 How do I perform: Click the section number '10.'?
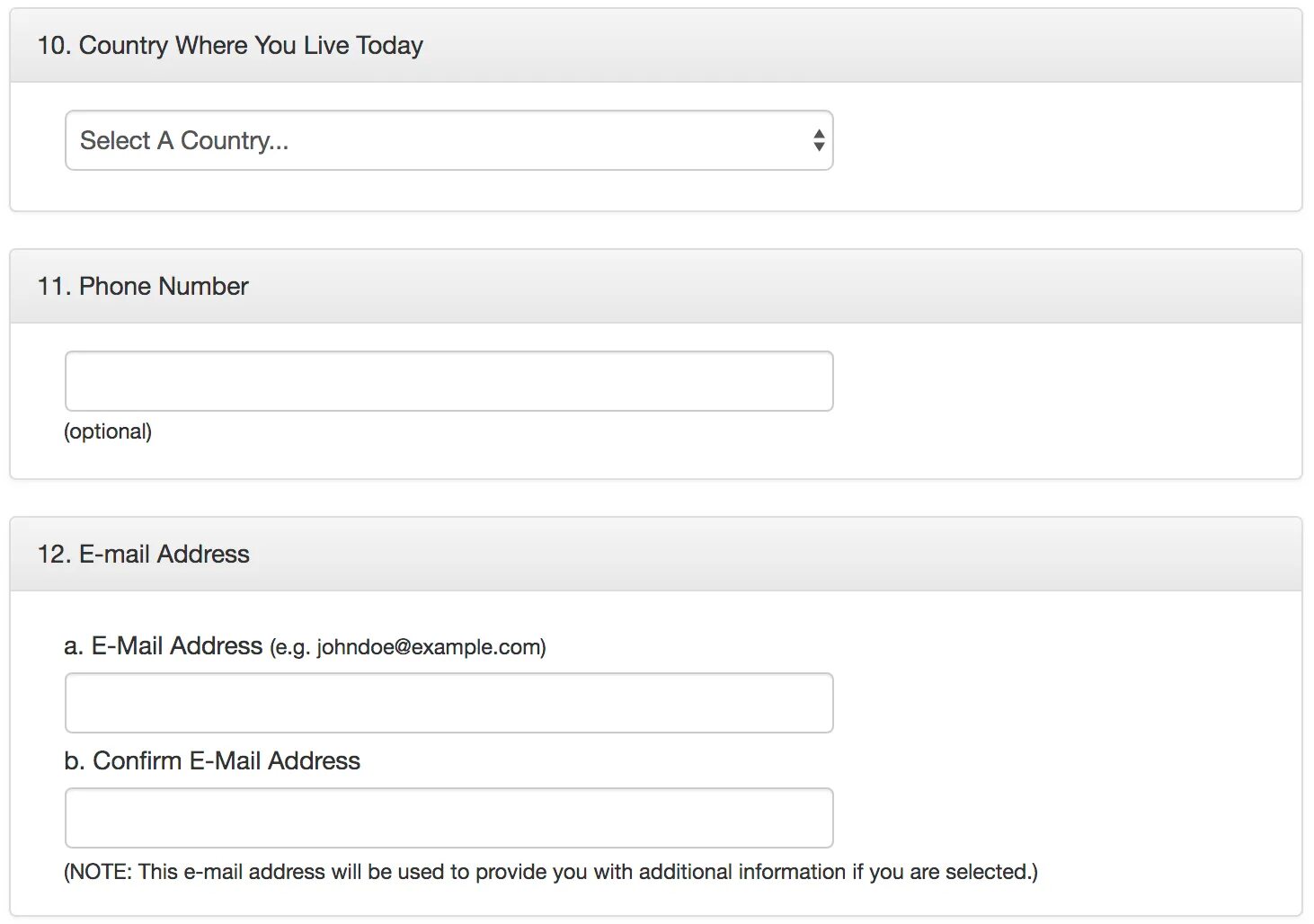53,46
